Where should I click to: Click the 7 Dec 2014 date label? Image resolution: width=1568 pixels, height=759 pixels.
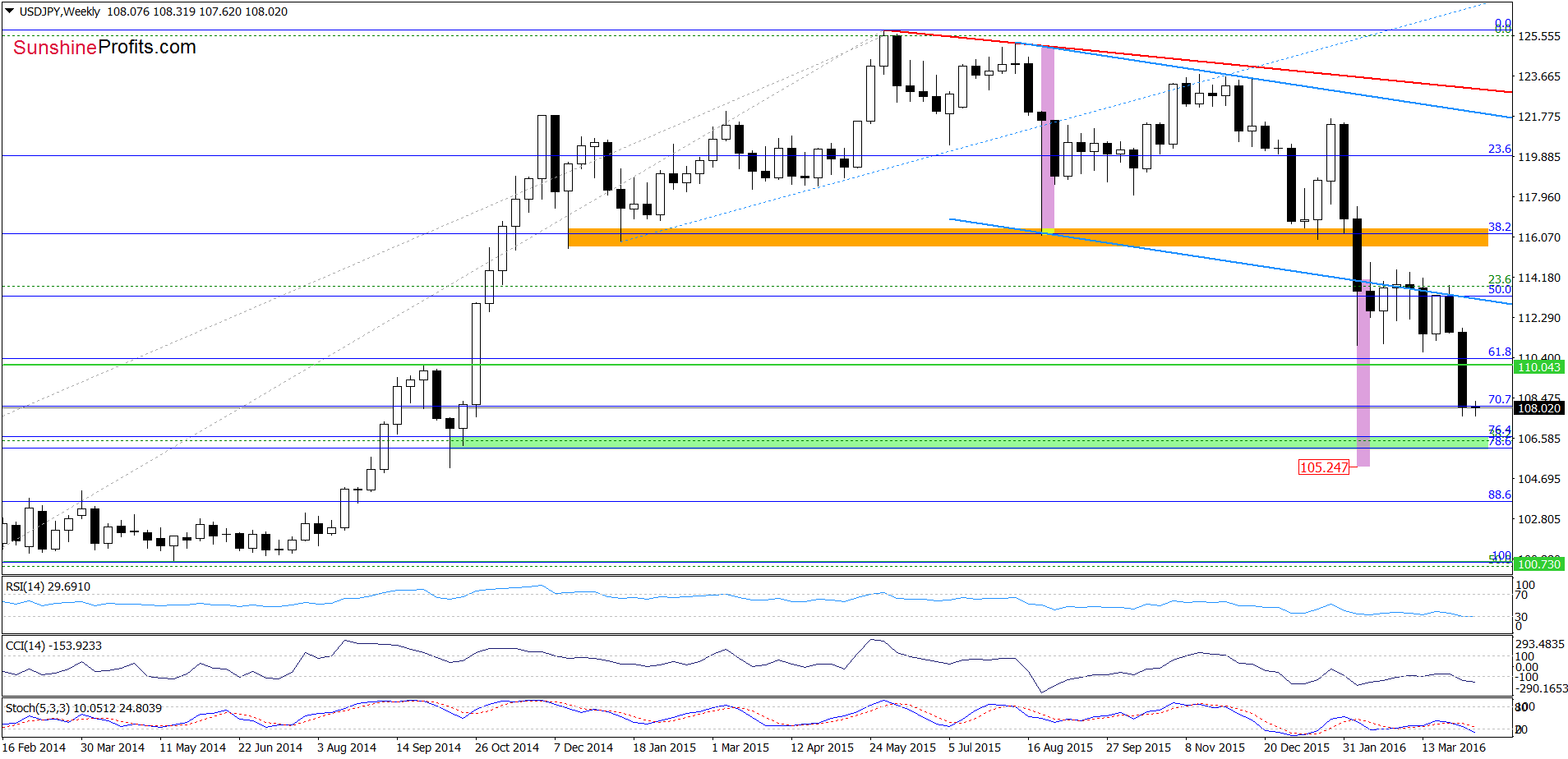(583, 747)
